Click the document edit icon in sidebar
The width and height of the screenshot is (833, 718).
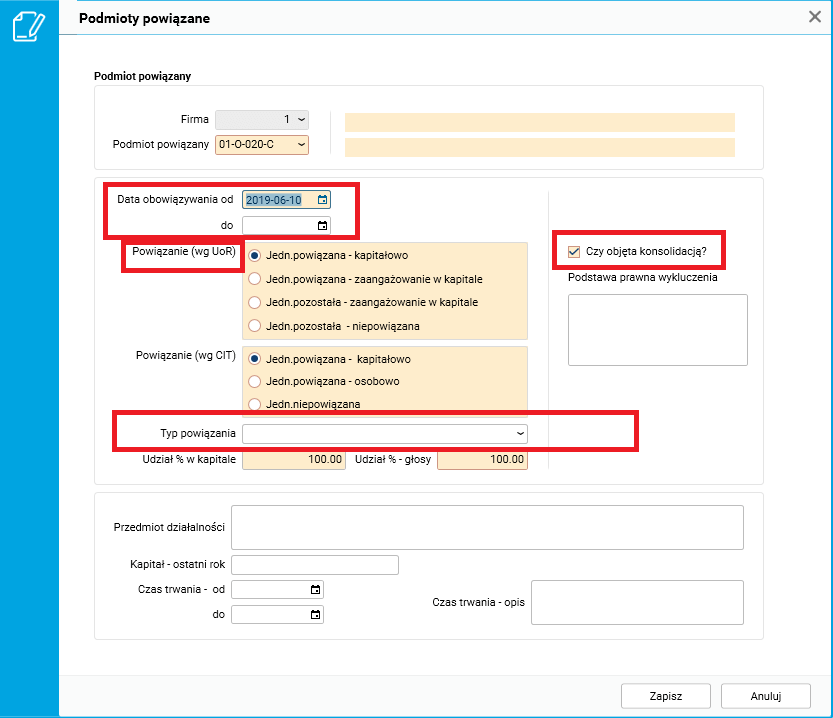click(x=28, y=27)
